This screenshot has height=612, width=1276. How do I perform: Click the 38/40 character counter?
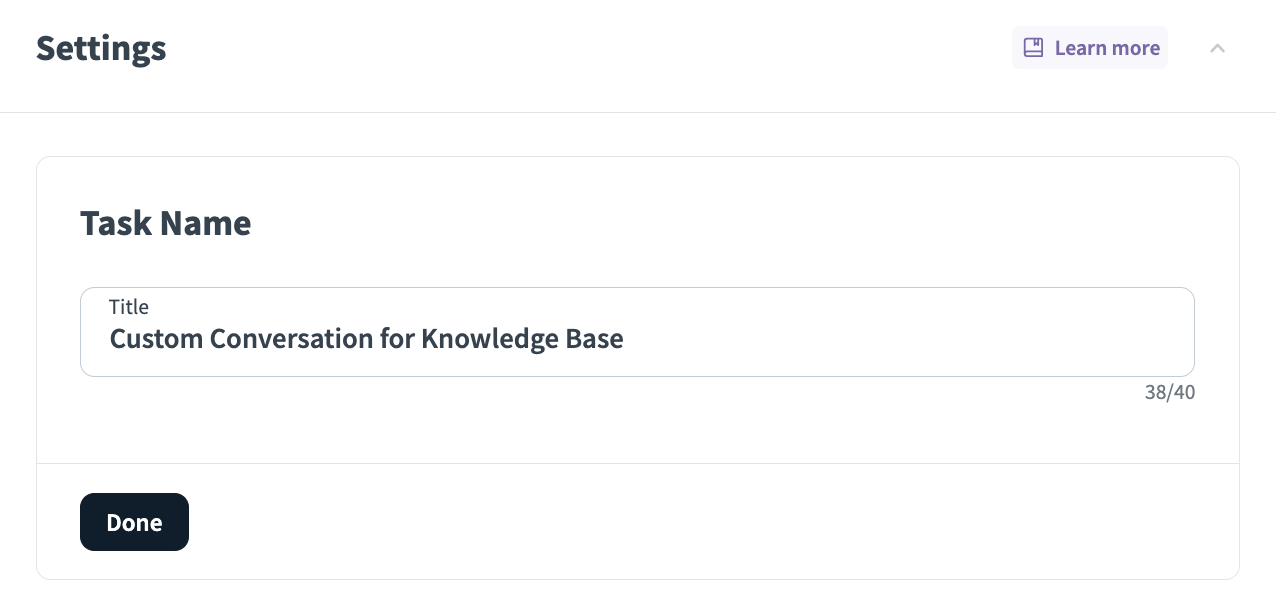[1169, 393]
